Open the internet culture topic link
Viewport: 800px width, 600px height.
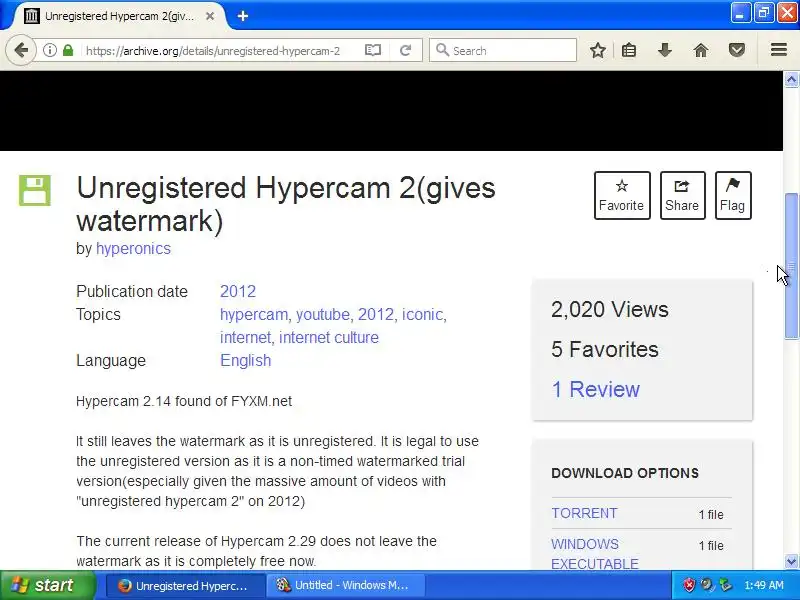[x=329, y=337]
